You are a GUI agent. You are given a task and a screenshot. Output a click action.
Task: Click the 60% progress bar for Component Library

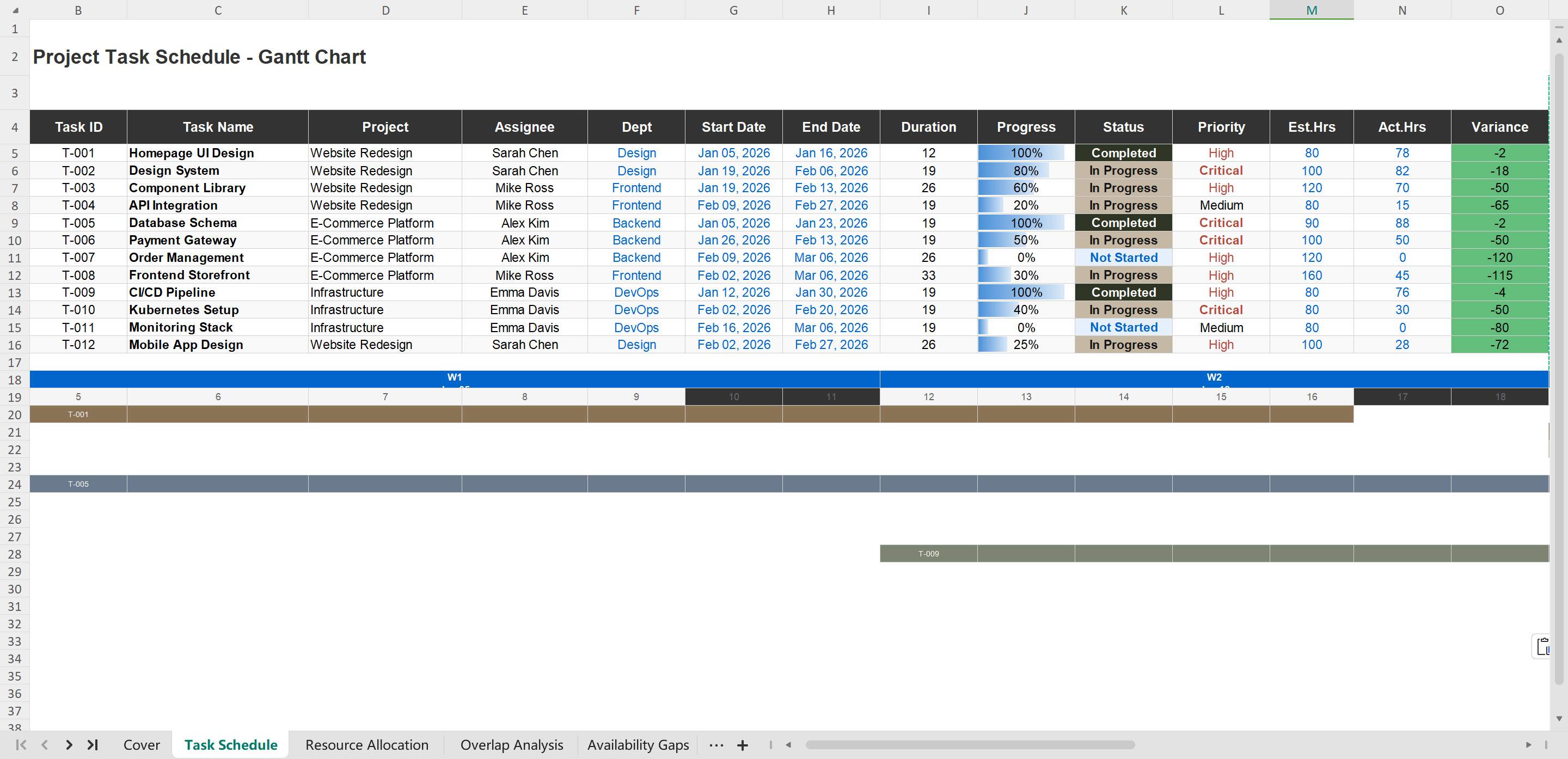pos(1026,188)
